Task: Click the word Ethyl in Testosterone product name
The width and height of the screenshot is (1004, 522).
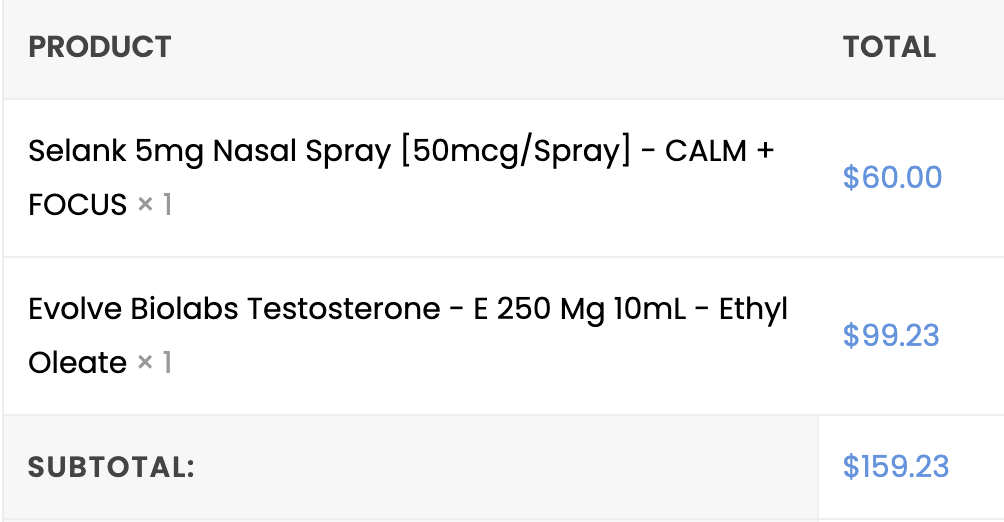Action: 754,309
